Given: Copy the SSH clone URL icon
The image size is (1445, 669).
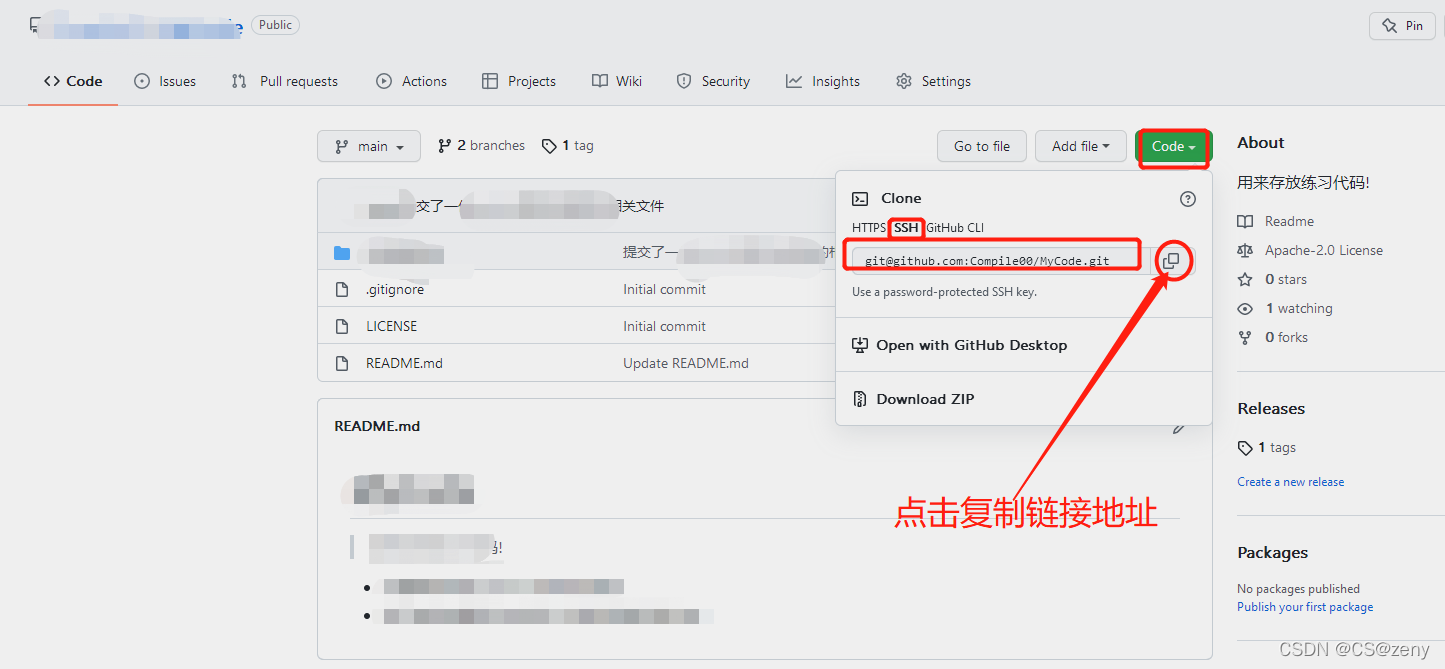Looking at the screenshot, I should 1171,261.
